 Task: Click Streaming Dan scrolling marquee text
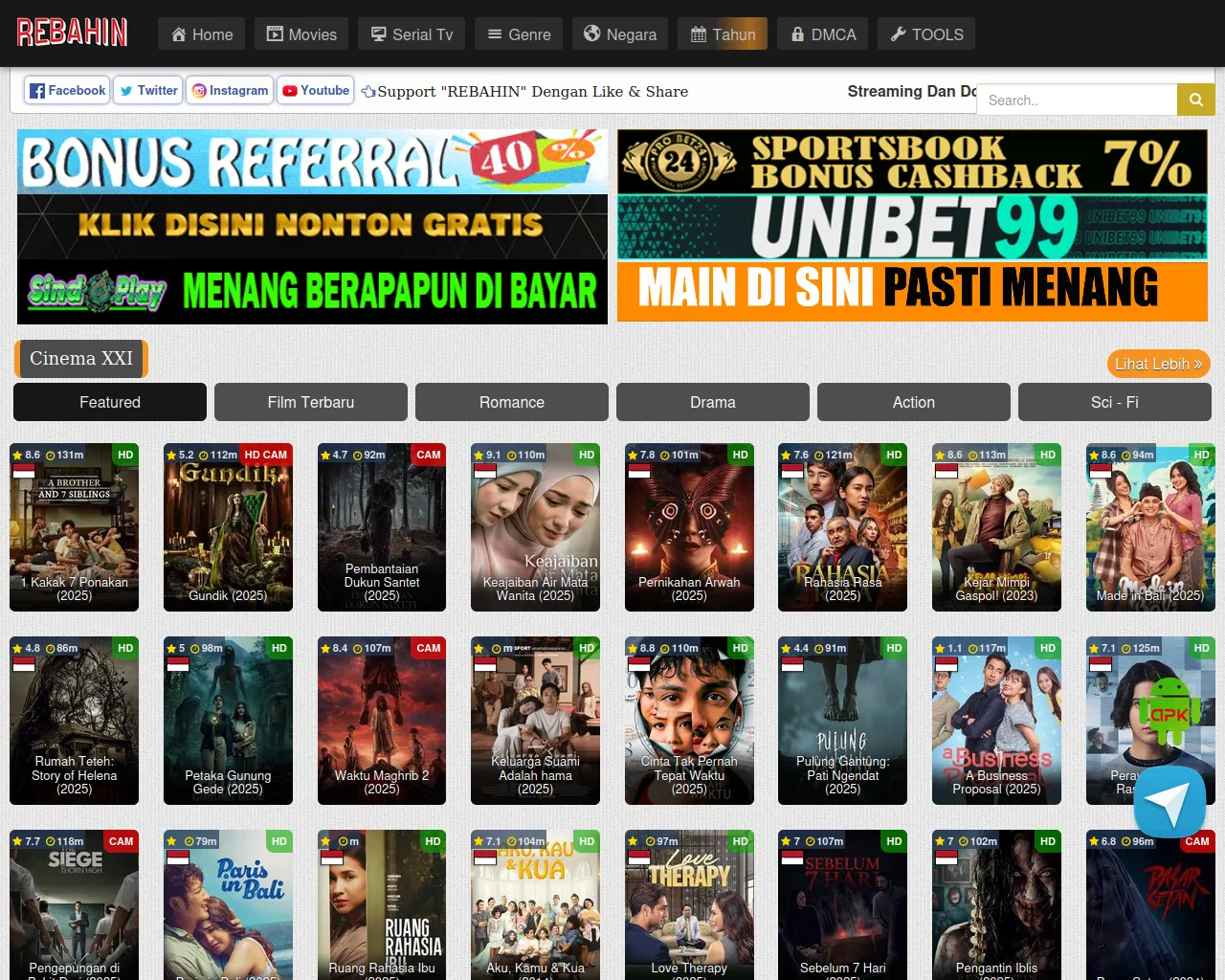(x=912, y=91)
